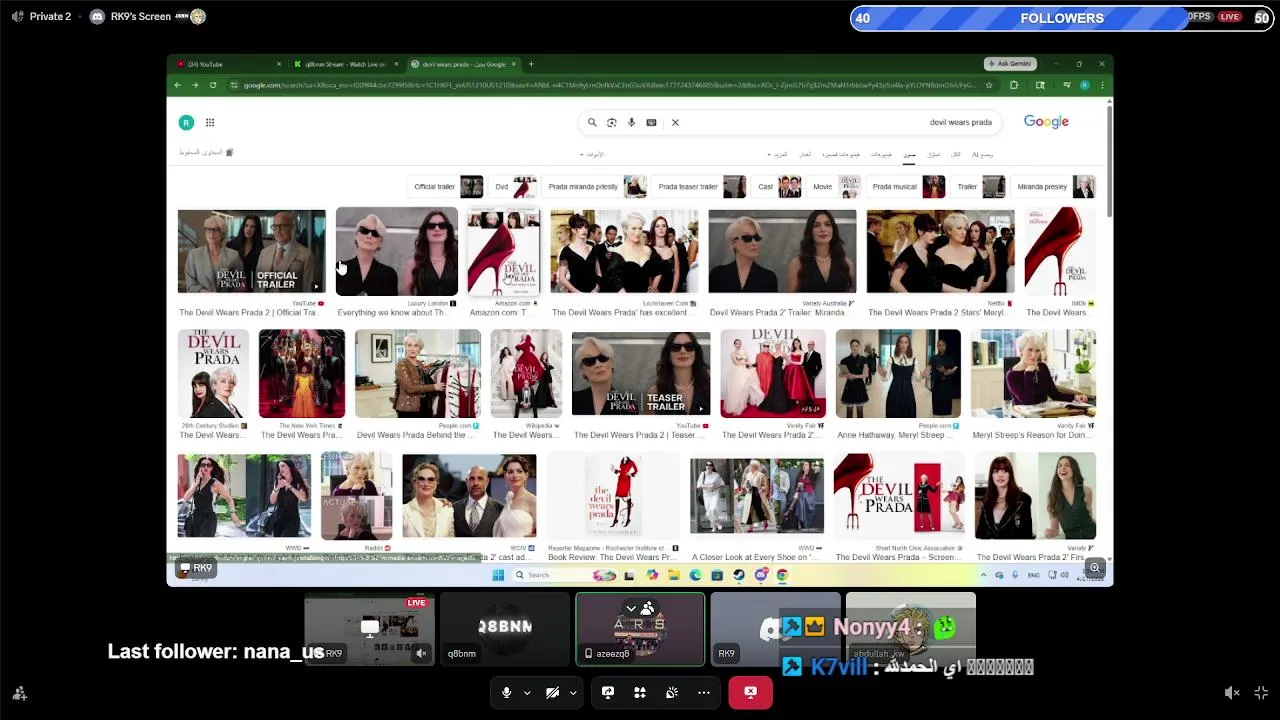Open the microphone options arrow
Viewport: 1280px width, 720px height.
527,692
